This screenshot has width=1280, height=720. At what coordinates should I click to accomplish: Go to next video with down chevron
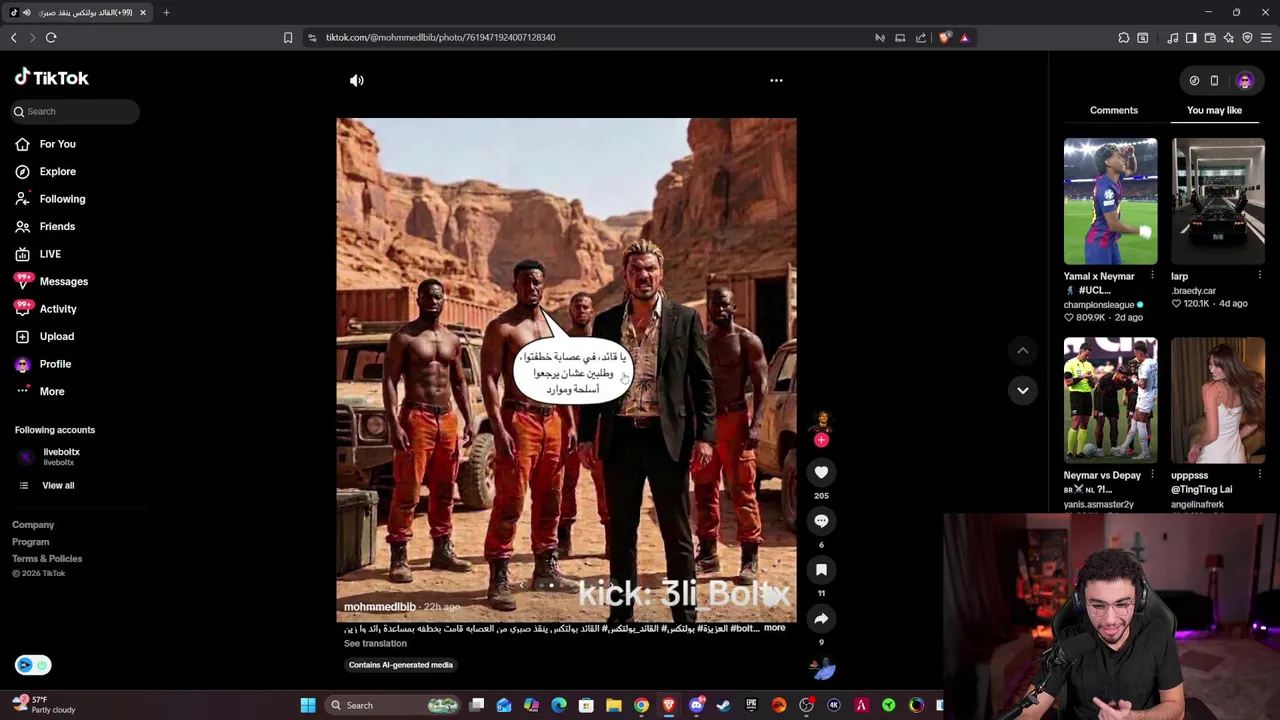click(1022, 390)
